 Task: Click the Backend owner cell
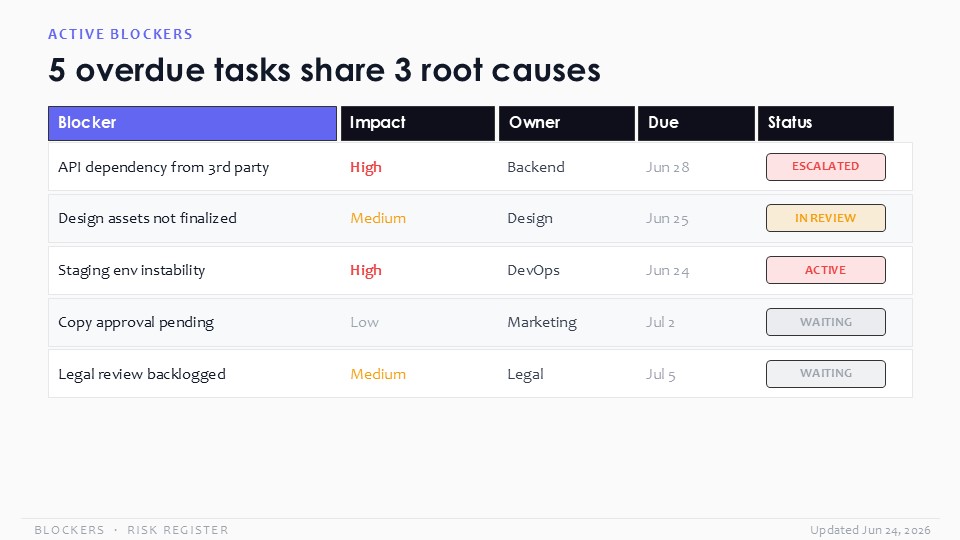(x=536, y=167)
